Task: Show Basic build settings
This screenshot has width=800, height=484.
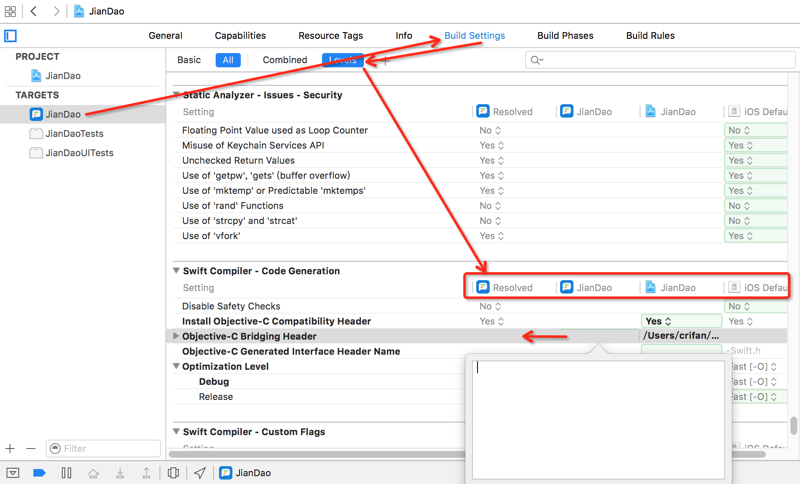Action: [189, 60]
